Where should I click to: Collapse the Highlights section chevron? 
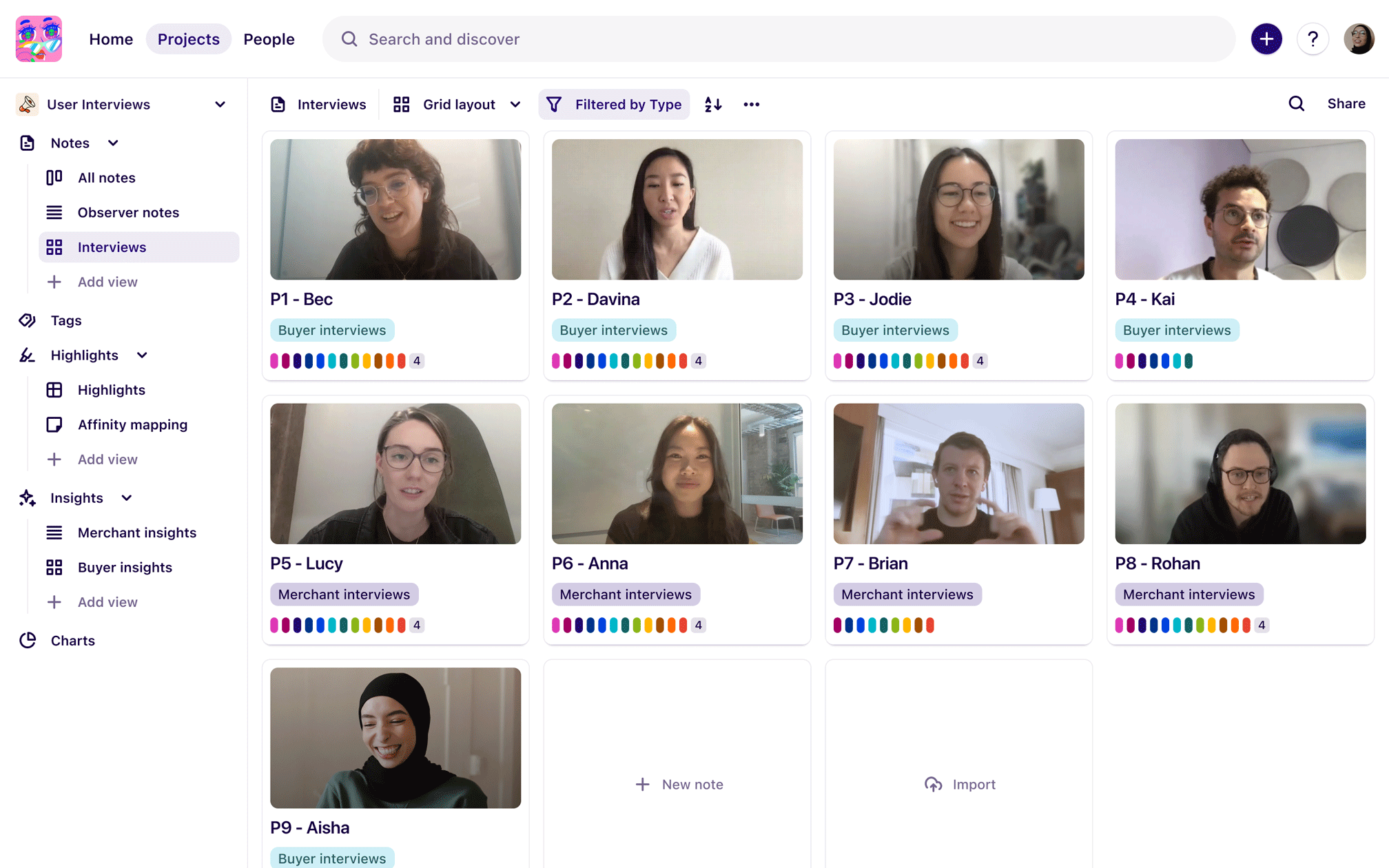pyautogui.click(x=142, y=355)
